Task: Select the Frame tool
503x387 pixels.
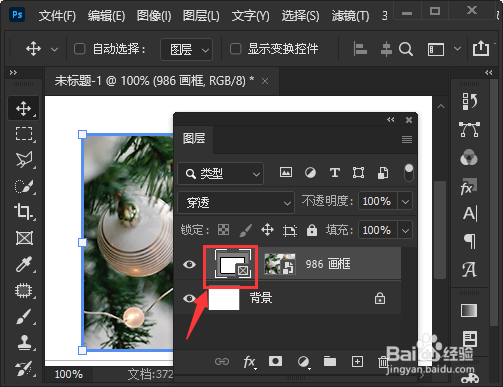Action: [x=24, y=238]
